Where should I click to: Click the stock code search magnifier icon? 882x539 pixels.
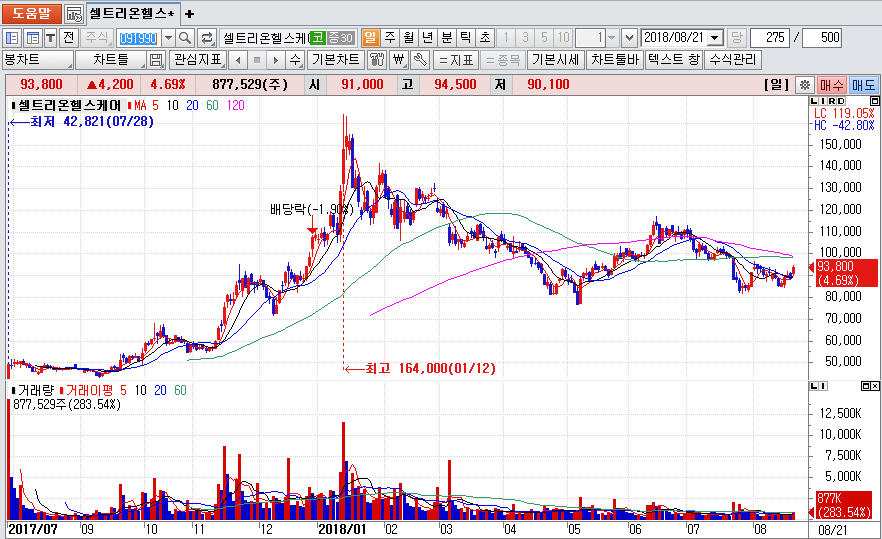pos(186,37)
